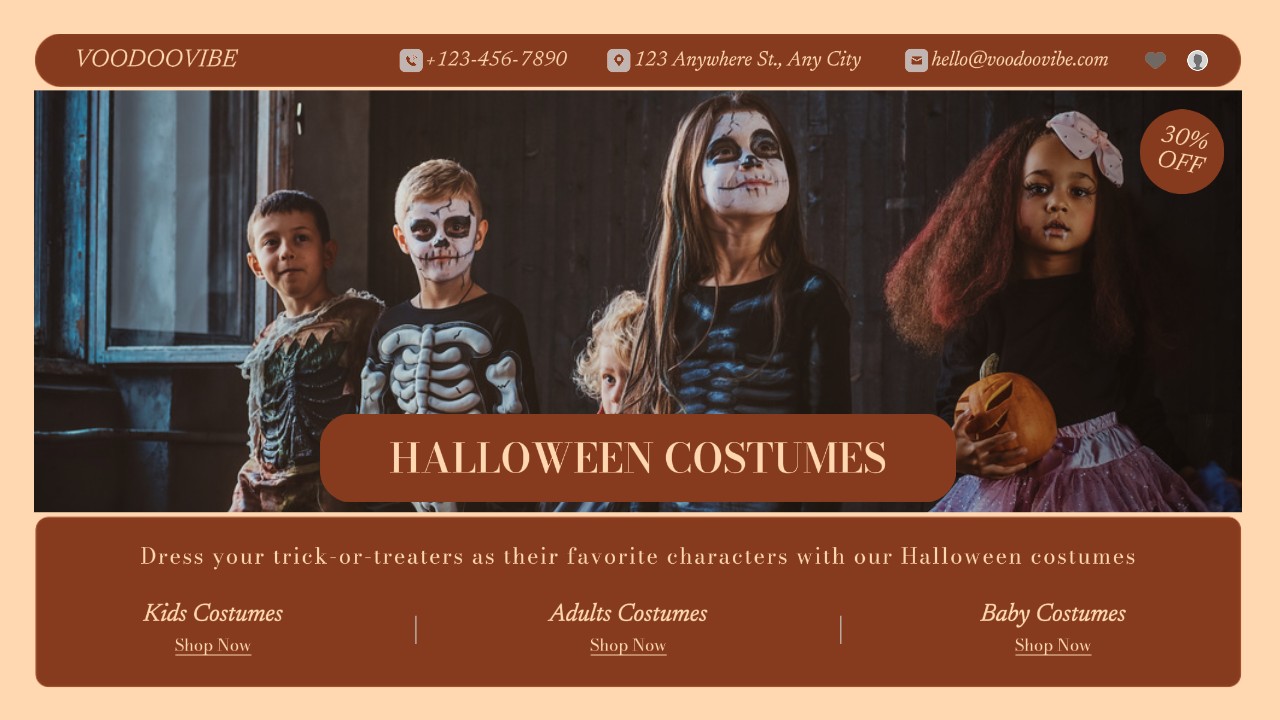Screen dimensions: 1280x720
Task: Click the email envelope icon
Action: click(917, 60)
